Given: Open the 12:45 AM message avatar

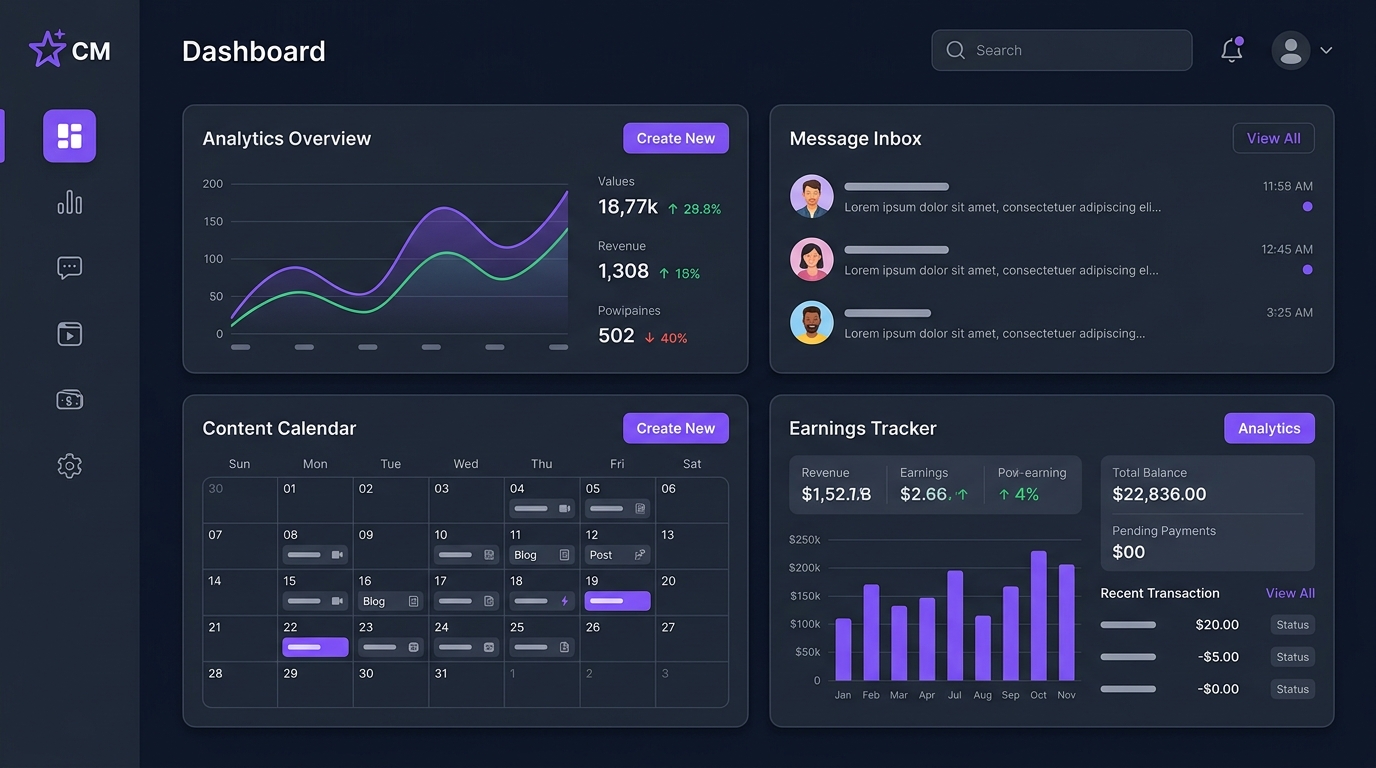Looking at the screenshot, I should tap(812, 259).
